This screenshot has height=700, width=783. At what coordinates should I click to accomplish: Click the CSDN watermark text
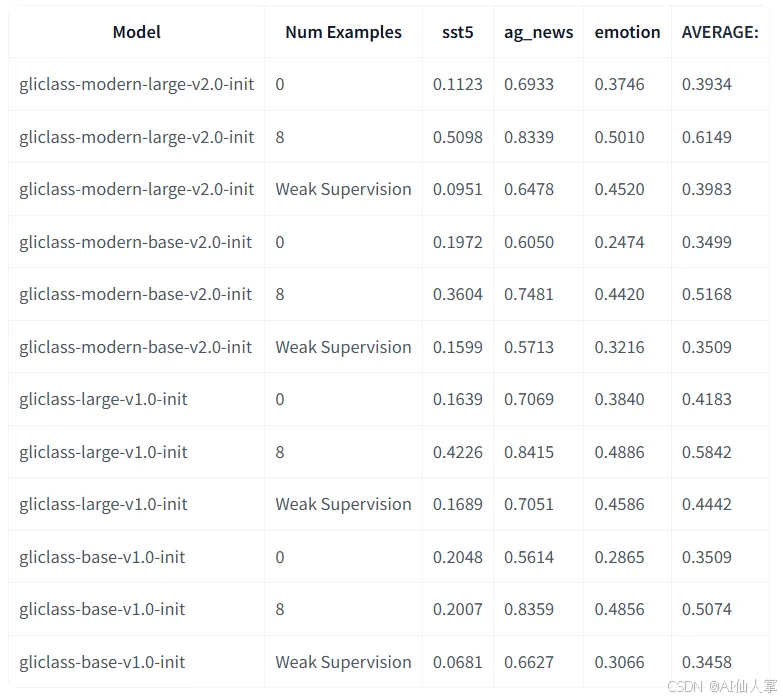[722, 687]
